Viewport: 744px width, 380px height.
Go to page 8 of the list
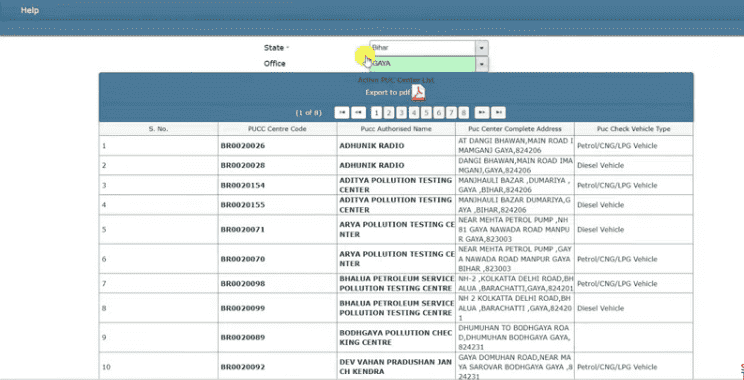464,112
